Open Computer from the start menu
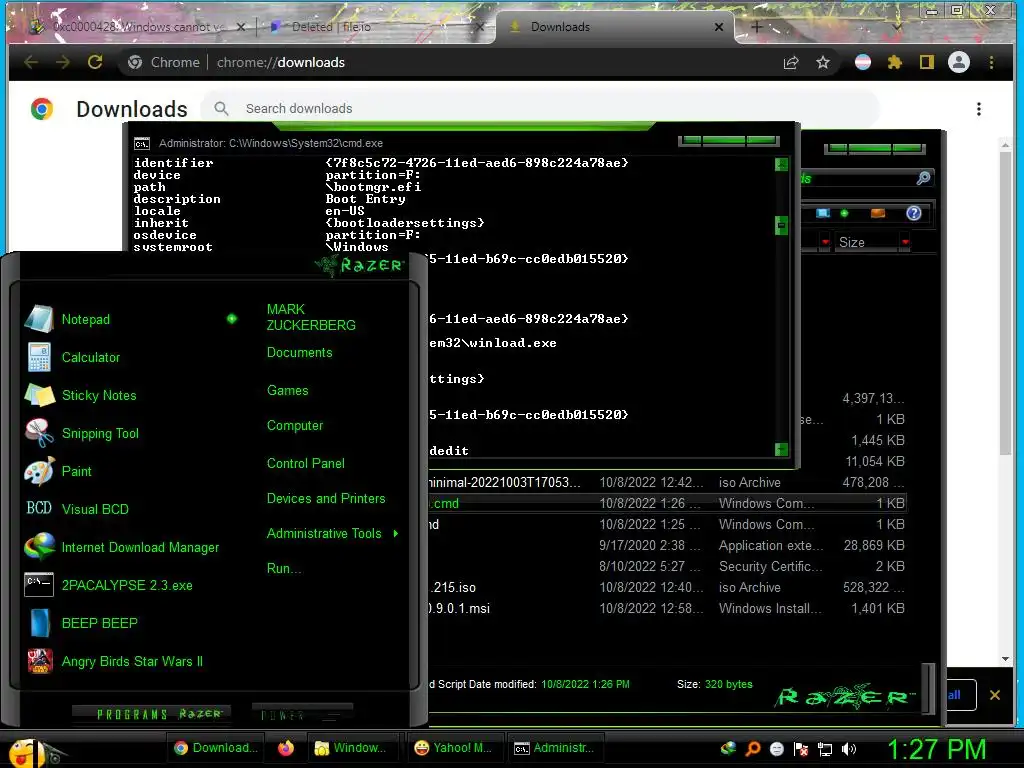 tap(295, 426)
